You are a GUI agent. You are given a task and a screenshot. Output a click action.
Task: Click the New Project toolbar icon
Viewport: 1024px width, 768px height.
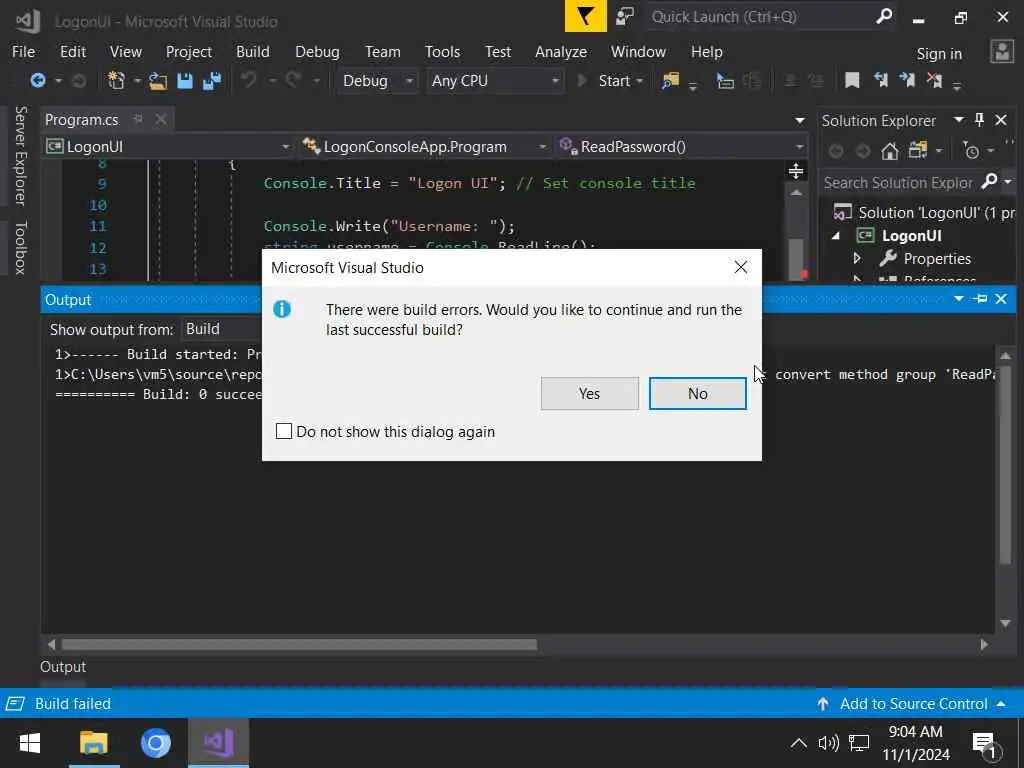click(x=116, y=80)
